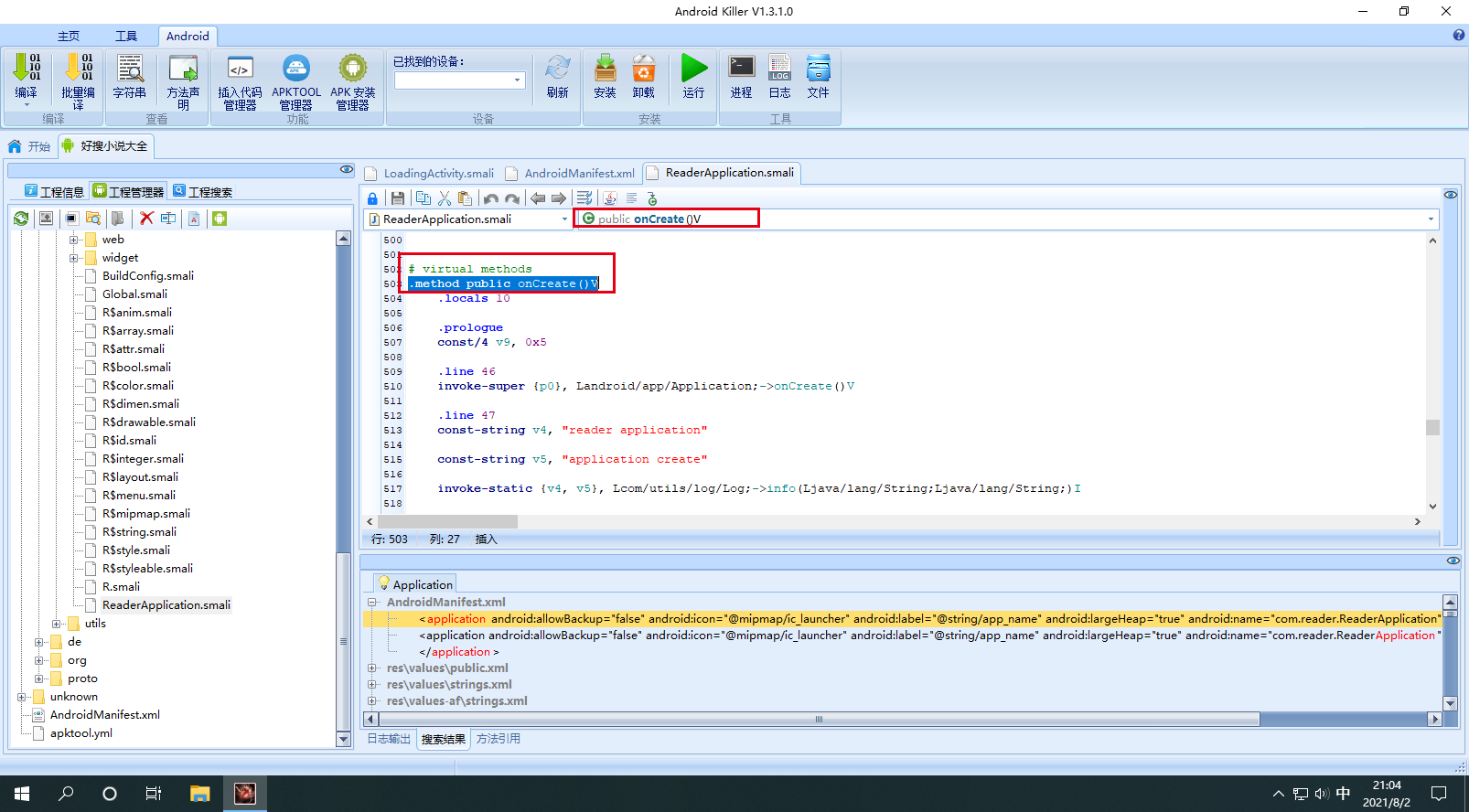Expand the unknown folder
Image resolution: width=1469 pixels, height=812 pixels.
pos(22,697)
